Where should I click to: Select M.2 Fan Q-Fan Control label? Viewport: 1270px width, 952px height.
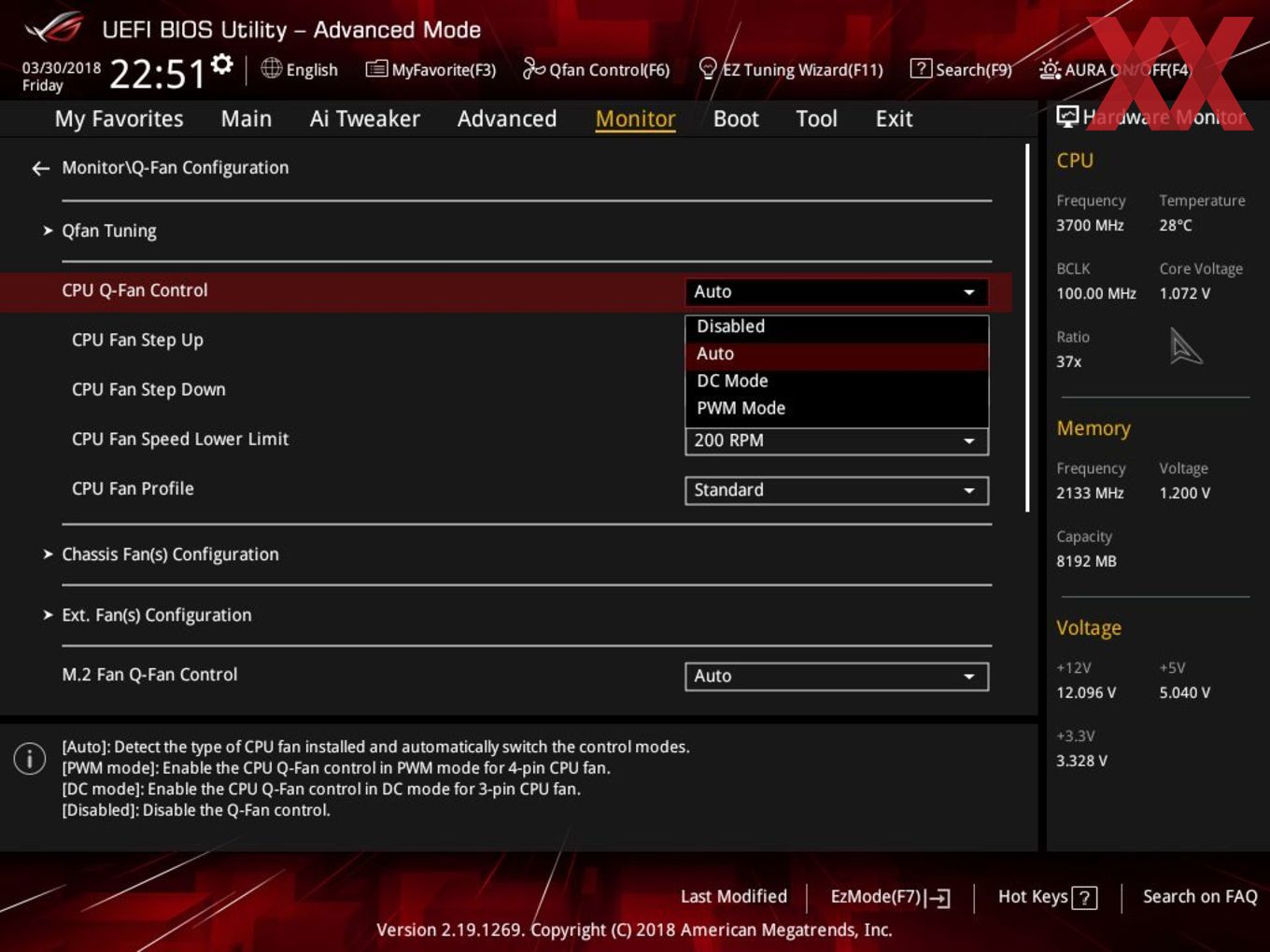(149, 674)
